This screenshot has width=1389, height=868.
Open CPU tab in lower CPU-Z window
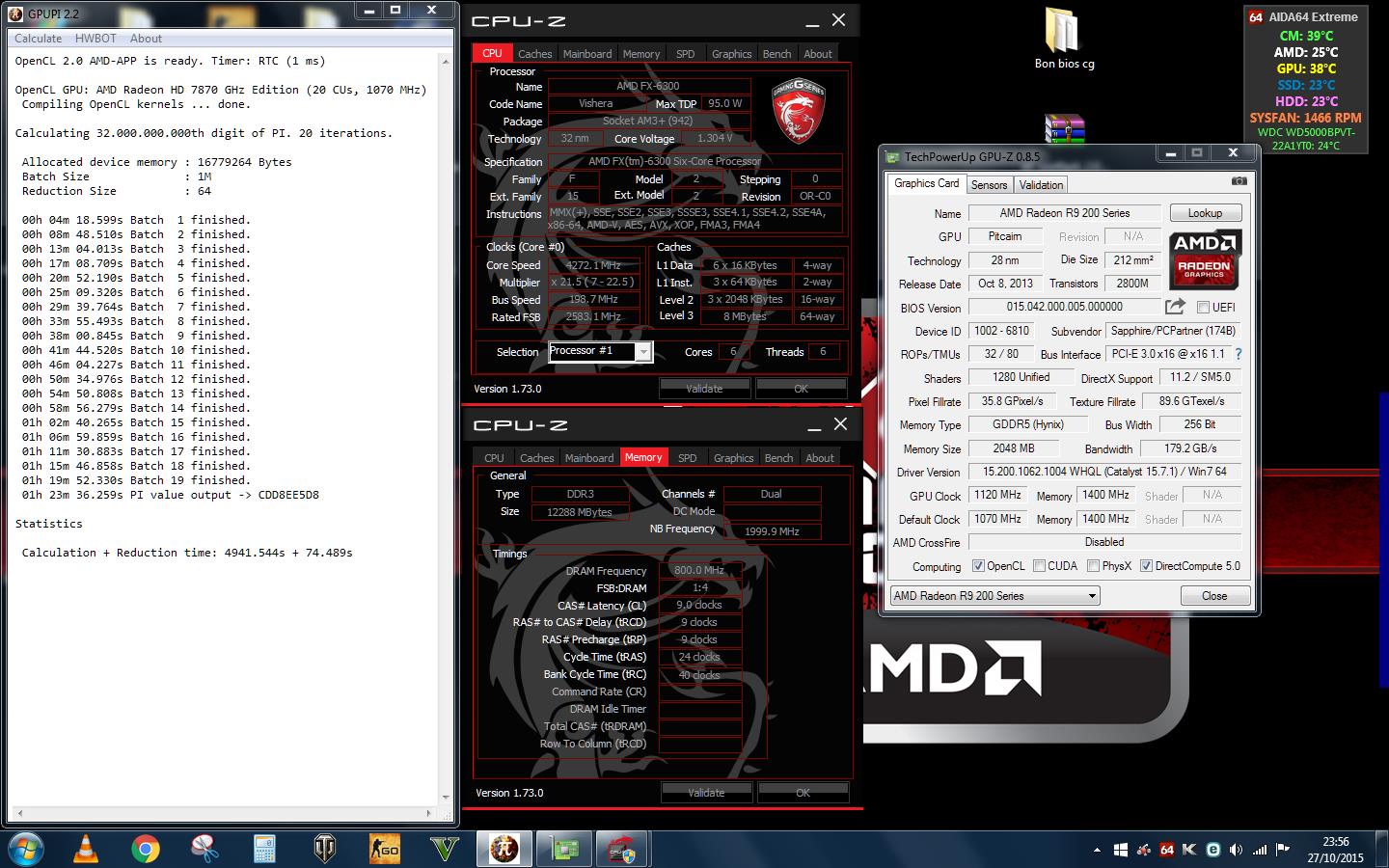click(494, 458)
